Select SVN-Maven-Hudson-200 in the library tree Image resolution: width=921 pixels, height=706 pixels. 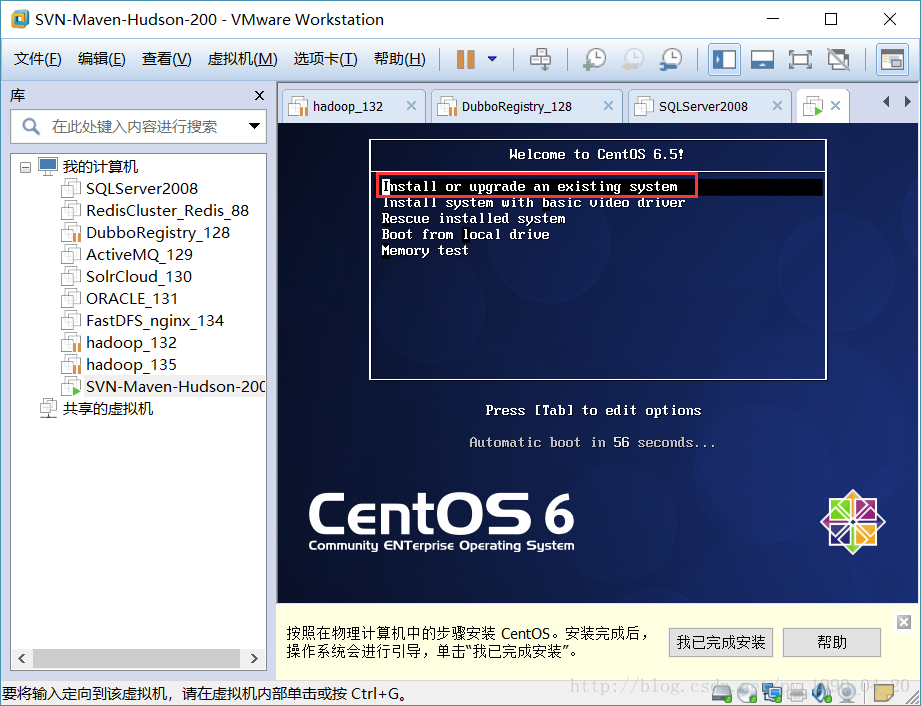(x=175, y=386)
